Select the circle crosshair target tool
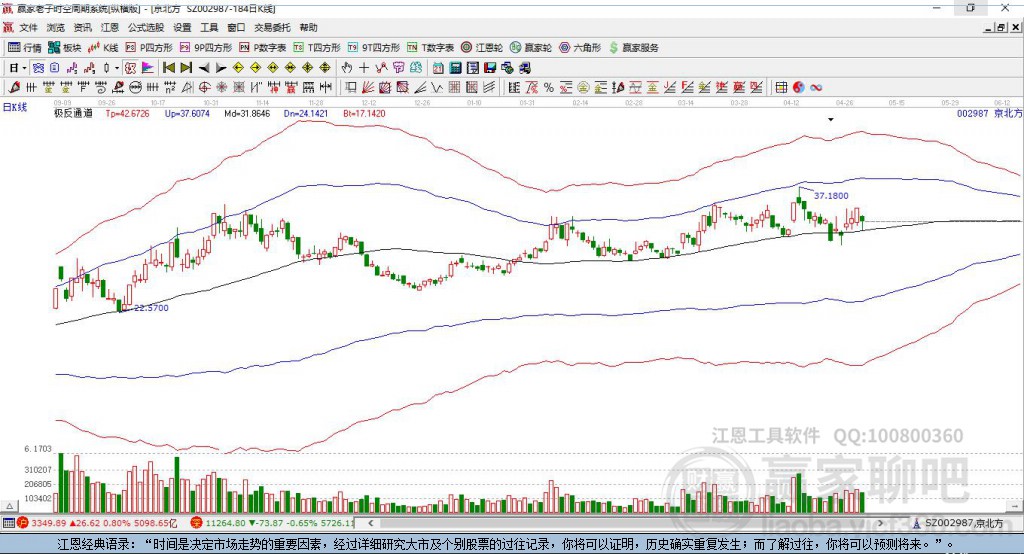Screen dimensions: 1024x554 pyautogui.click(x=204, y=88)
